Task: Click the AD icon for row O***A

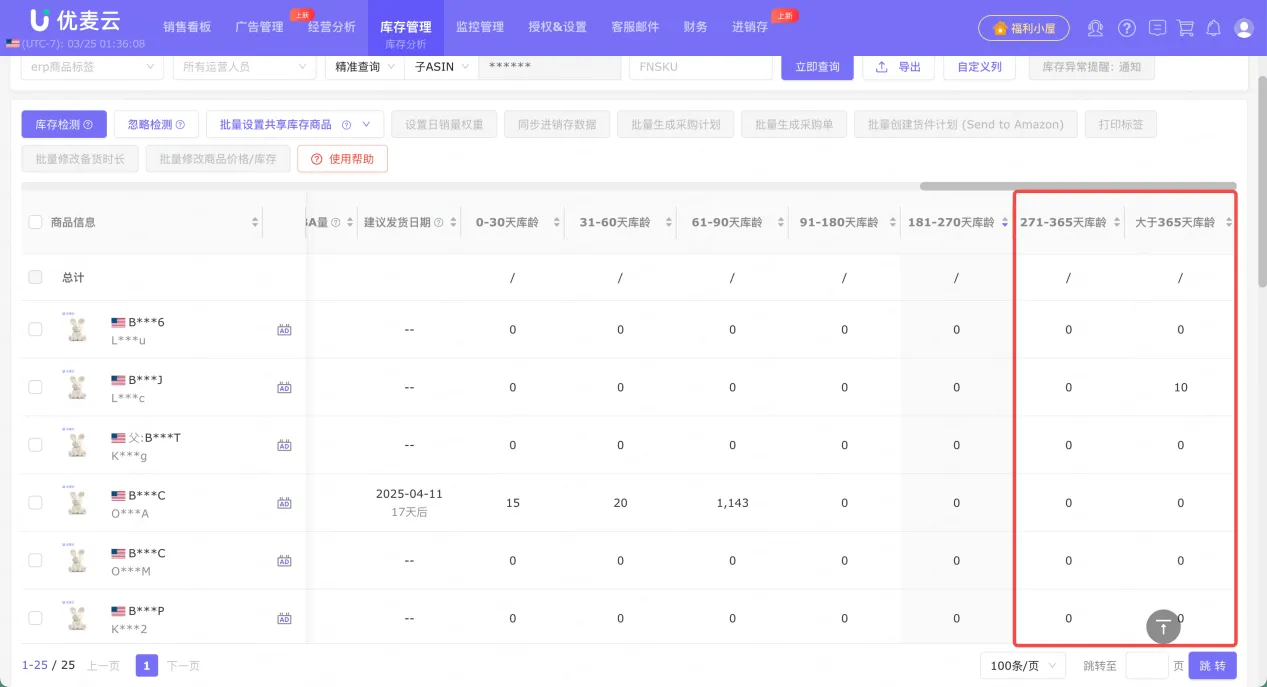Action: [x=284, y=503]
